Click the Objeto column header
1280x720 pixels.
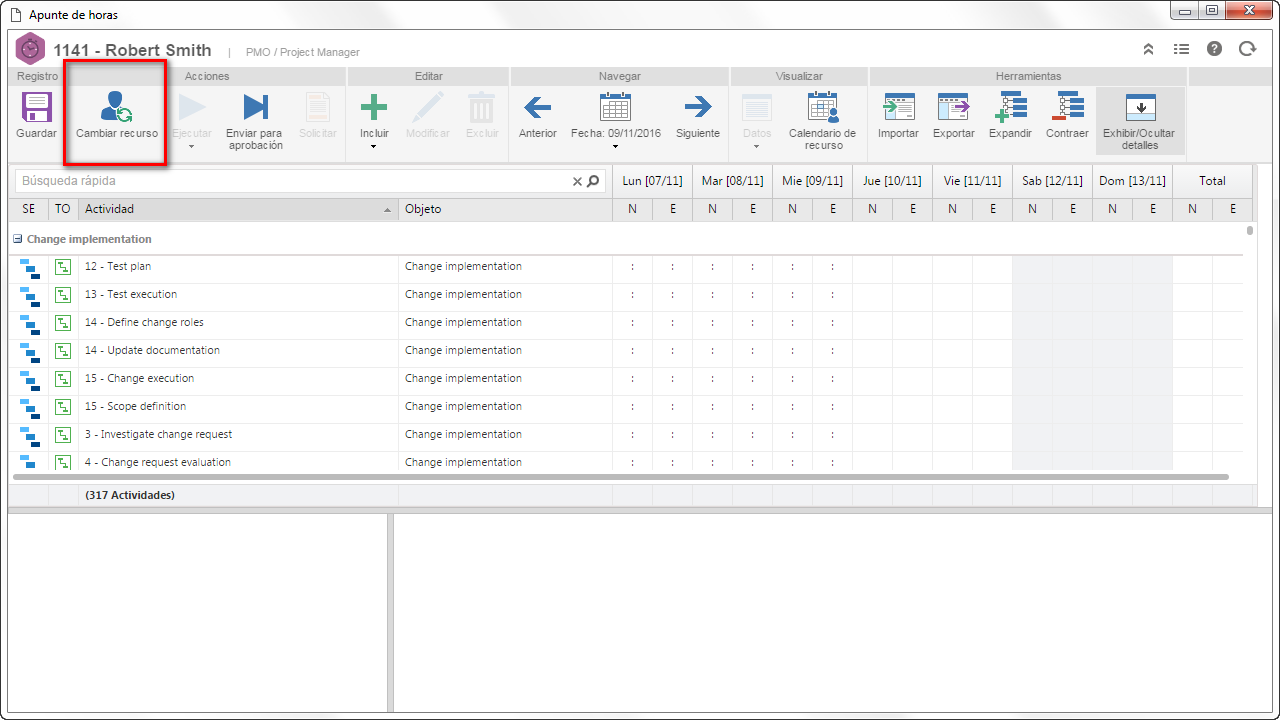coord(505,209)
